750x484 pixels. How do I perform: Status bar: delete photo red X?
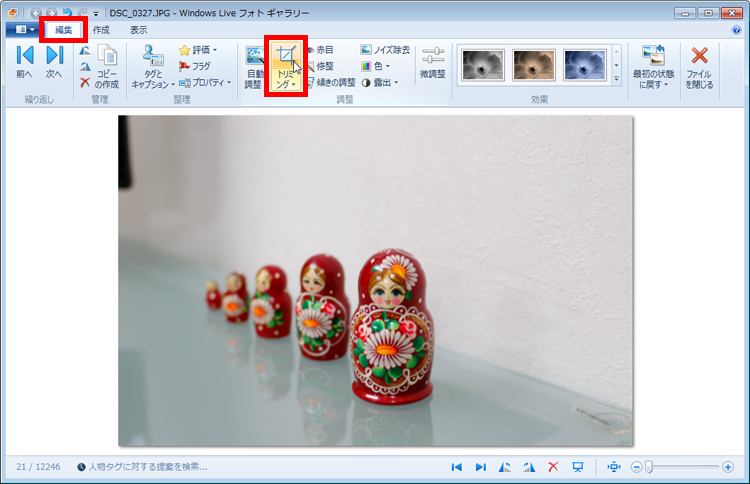click(553, 467)
